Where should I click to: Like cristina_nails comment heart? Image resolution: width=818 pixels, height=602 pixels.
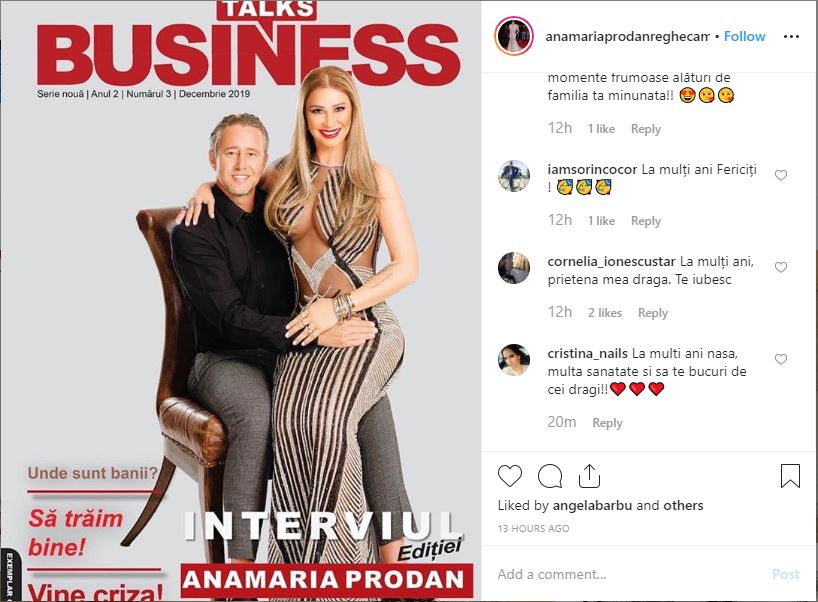781,359
